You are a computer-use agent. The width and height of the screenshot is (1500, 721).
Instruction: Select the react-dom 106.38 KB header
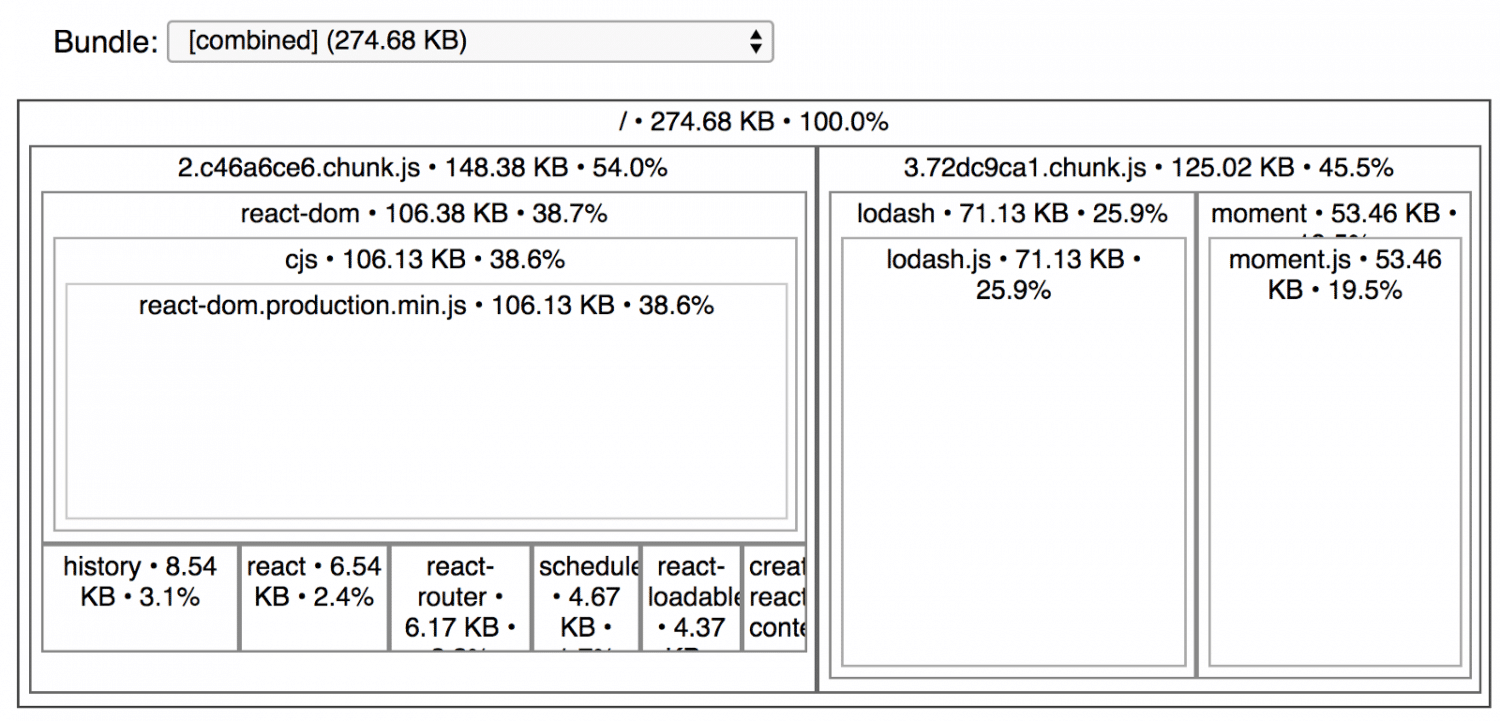tap(423, 214)
